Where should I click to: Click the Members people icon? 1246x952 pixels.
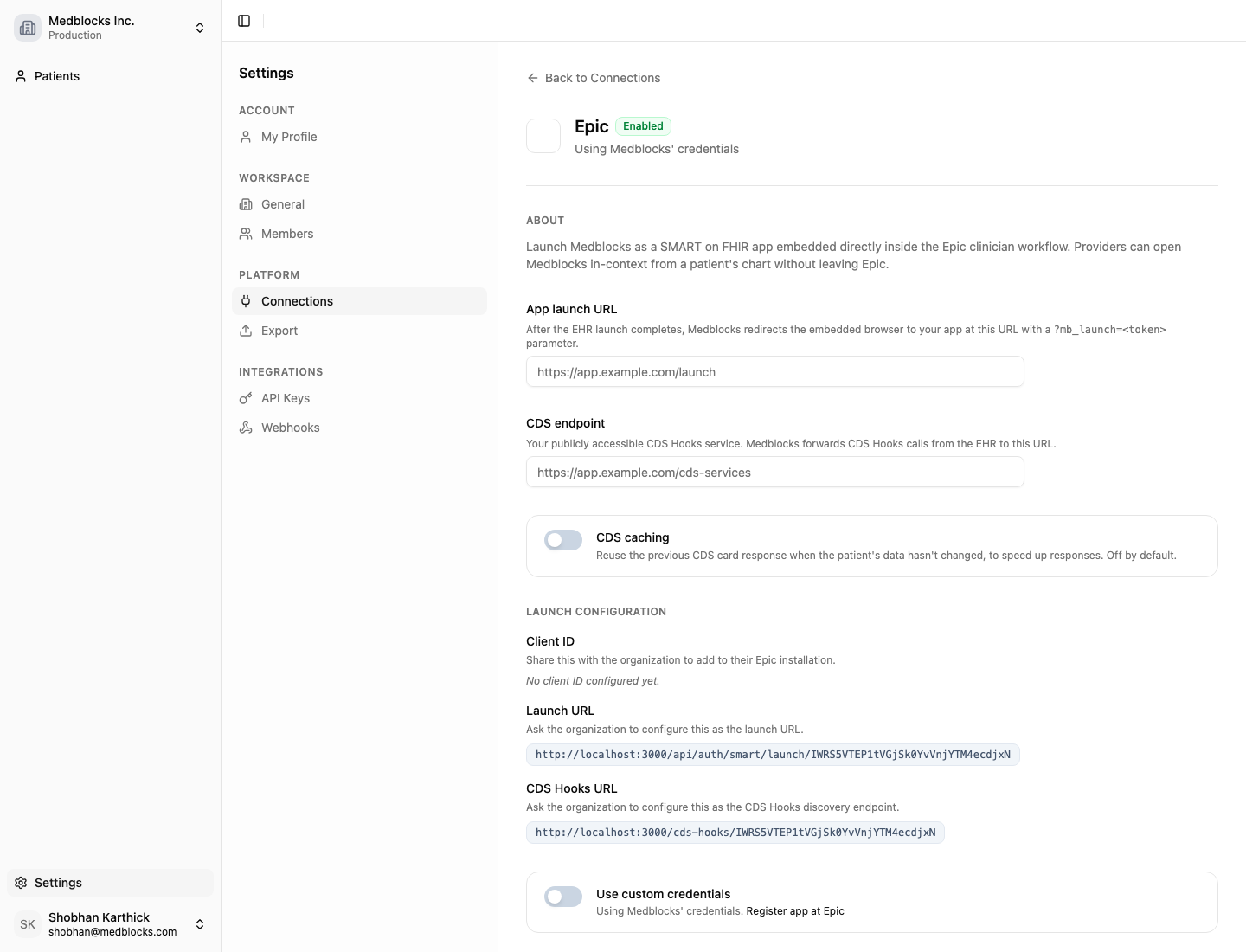(x=246, y=234)
